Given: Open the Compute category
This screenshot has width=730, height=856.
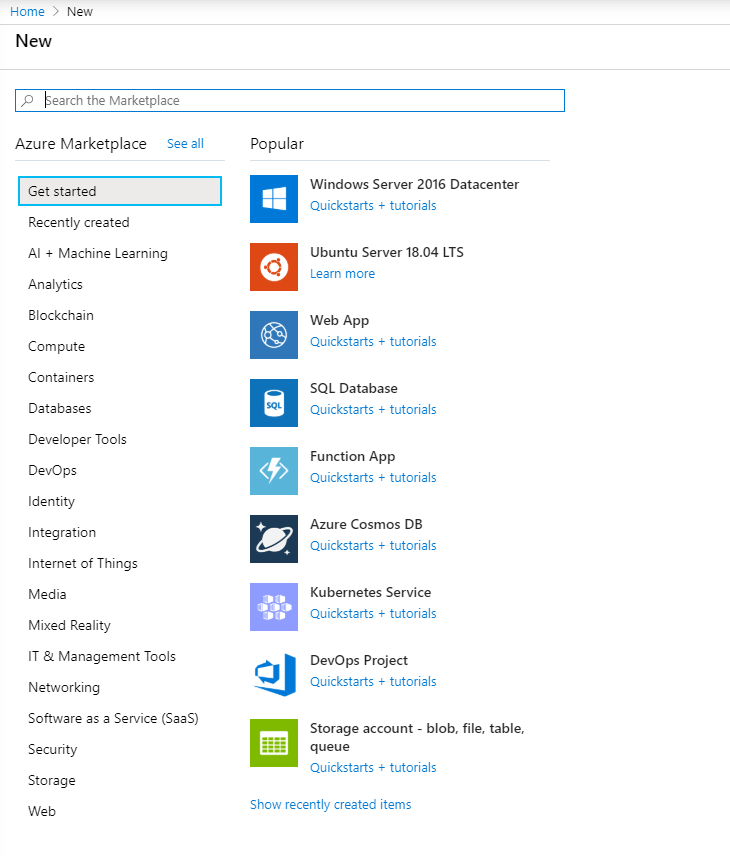Looking at the screenshot, I should (x=56, y=347).
